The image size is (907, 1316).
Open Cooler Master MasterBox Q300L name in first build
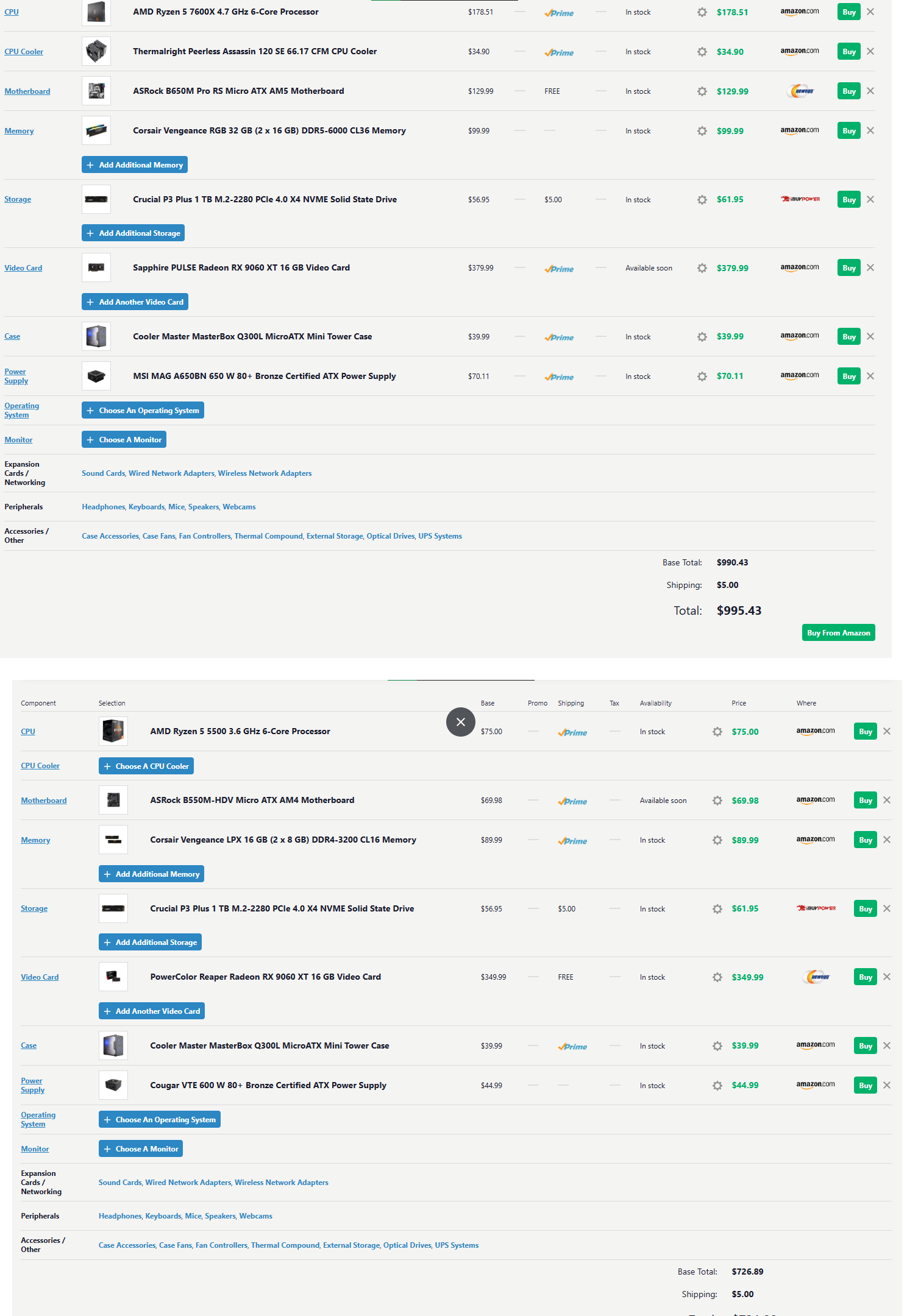[252, 336]
